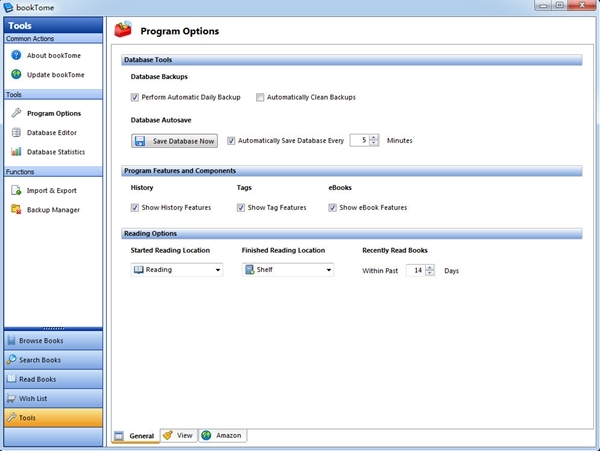Open Wish List navigation section
The height and width of the screenshot is (451, 600).
pyautogui.click(x=53, y=398)
